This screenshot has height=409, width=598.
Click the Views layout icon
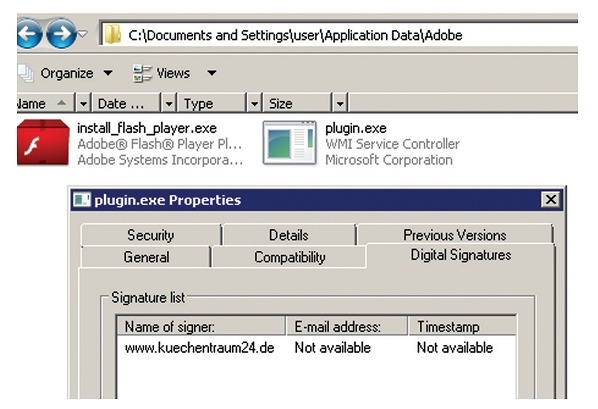click(x=142, y=73)
